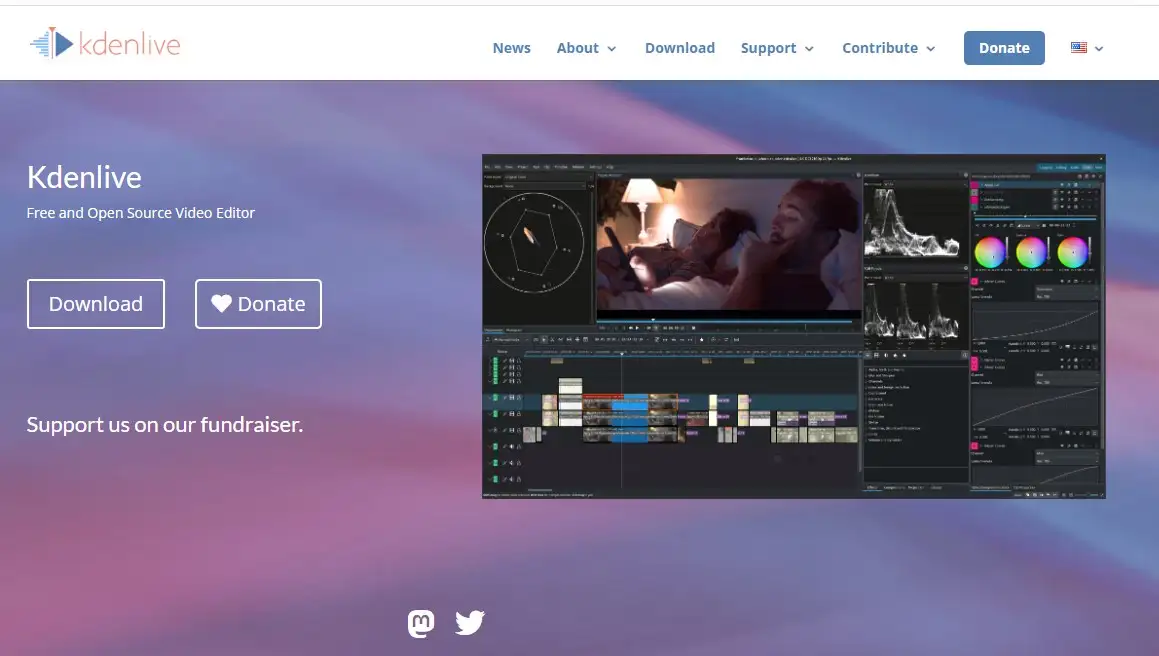Open the News page from the navigation

pos(511,48)
